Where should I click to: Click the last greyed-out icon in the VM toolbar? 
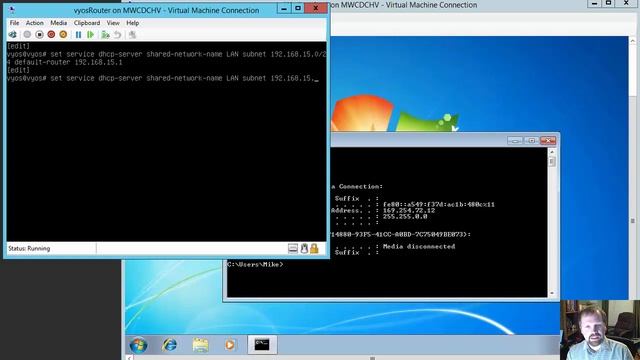coord(132,35)
